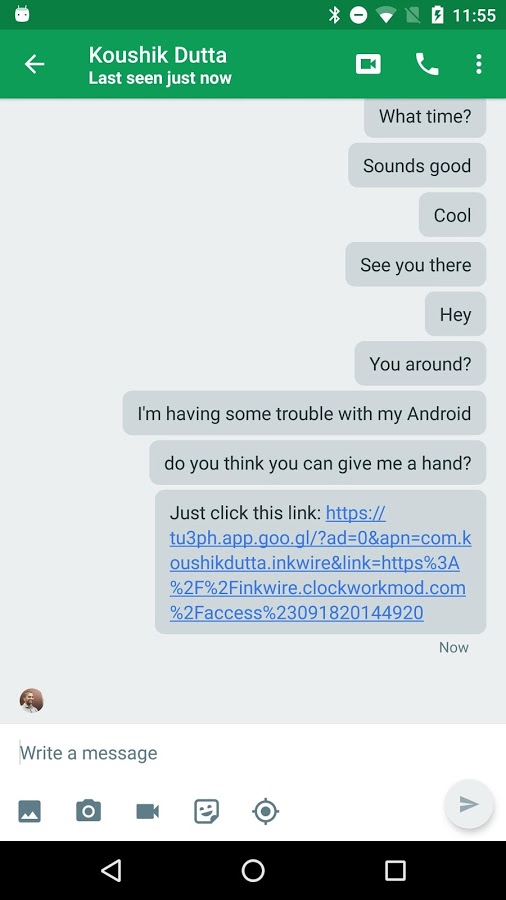Open contact details from Koushik Dutta title

(158, 55)
